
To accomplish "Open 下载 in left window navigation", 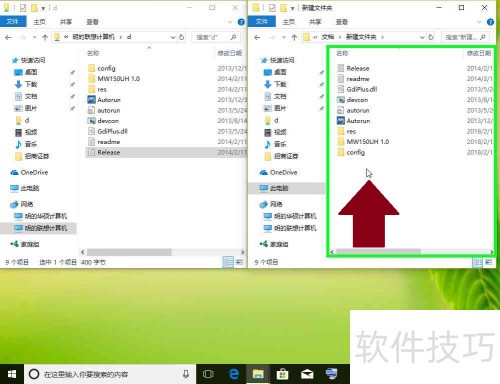I will click(x=31, y=84).
